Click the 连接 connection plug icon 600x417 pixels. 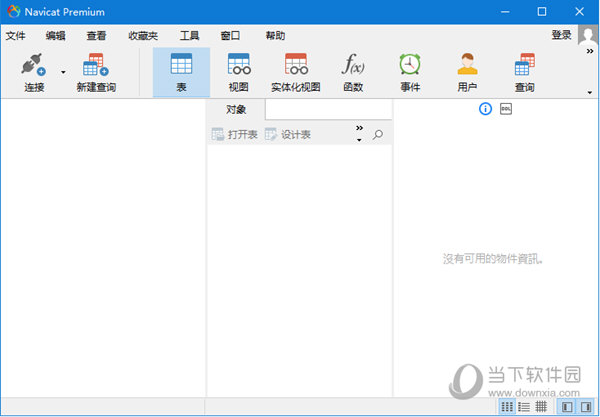(x=33, y=64)
